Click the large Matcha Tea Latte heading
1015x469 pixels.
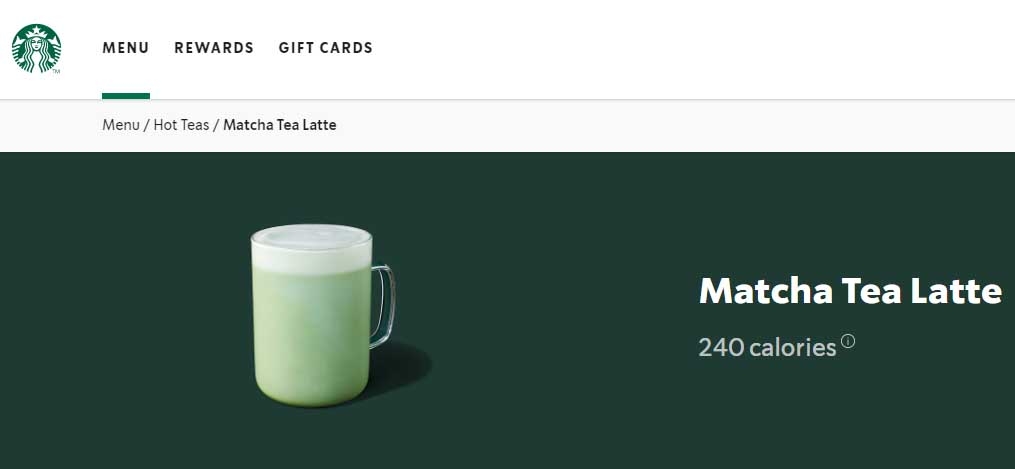click(851, 290)
